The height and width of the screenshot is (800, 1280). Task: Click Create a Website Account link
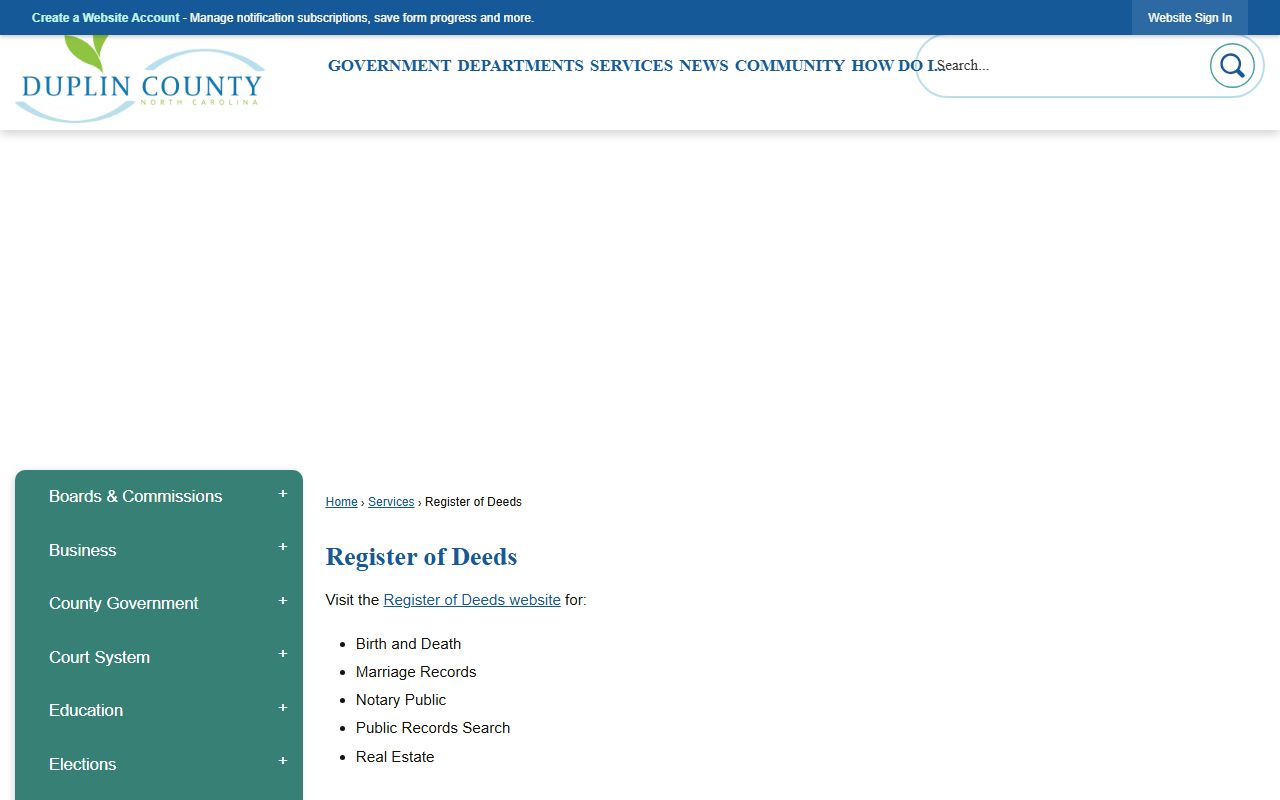click(x=106, y=18)
